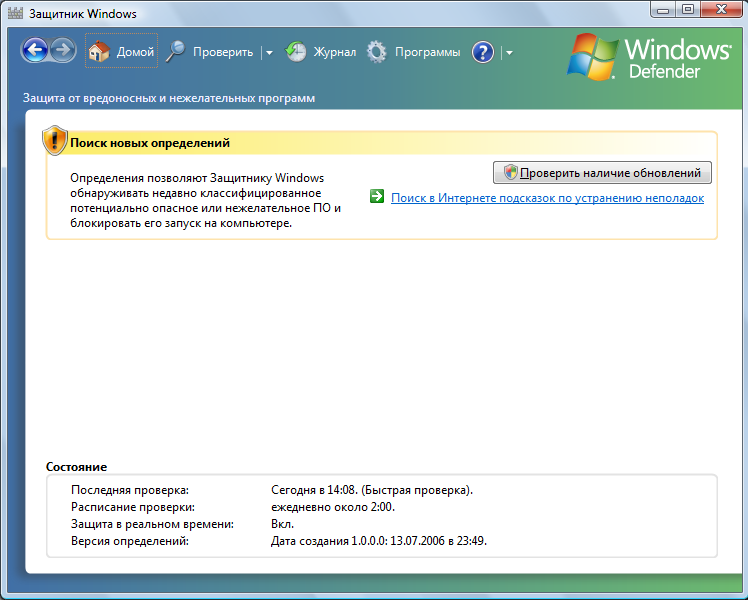This screenshot has height=600, width=748.
Task: Click the green arrow beside troubleshooting link
Action: click(x=377, y=196)
